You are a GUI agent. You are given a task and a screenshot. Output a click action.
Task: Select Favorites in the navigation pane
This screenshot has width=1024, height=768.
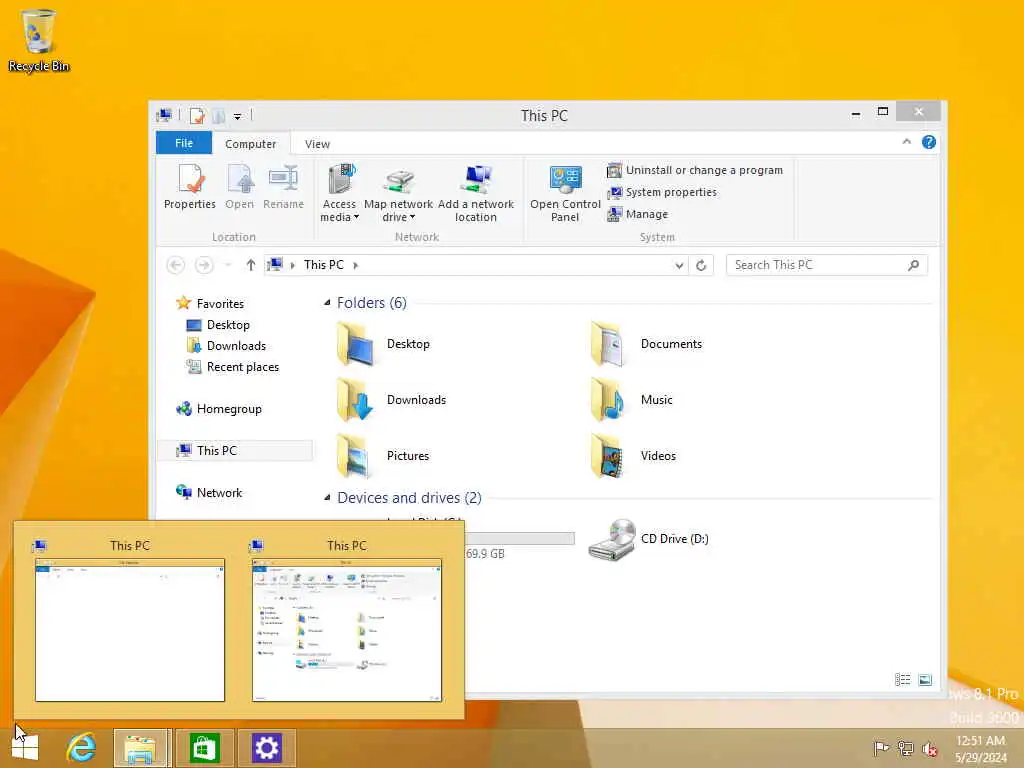coord(210,304)
